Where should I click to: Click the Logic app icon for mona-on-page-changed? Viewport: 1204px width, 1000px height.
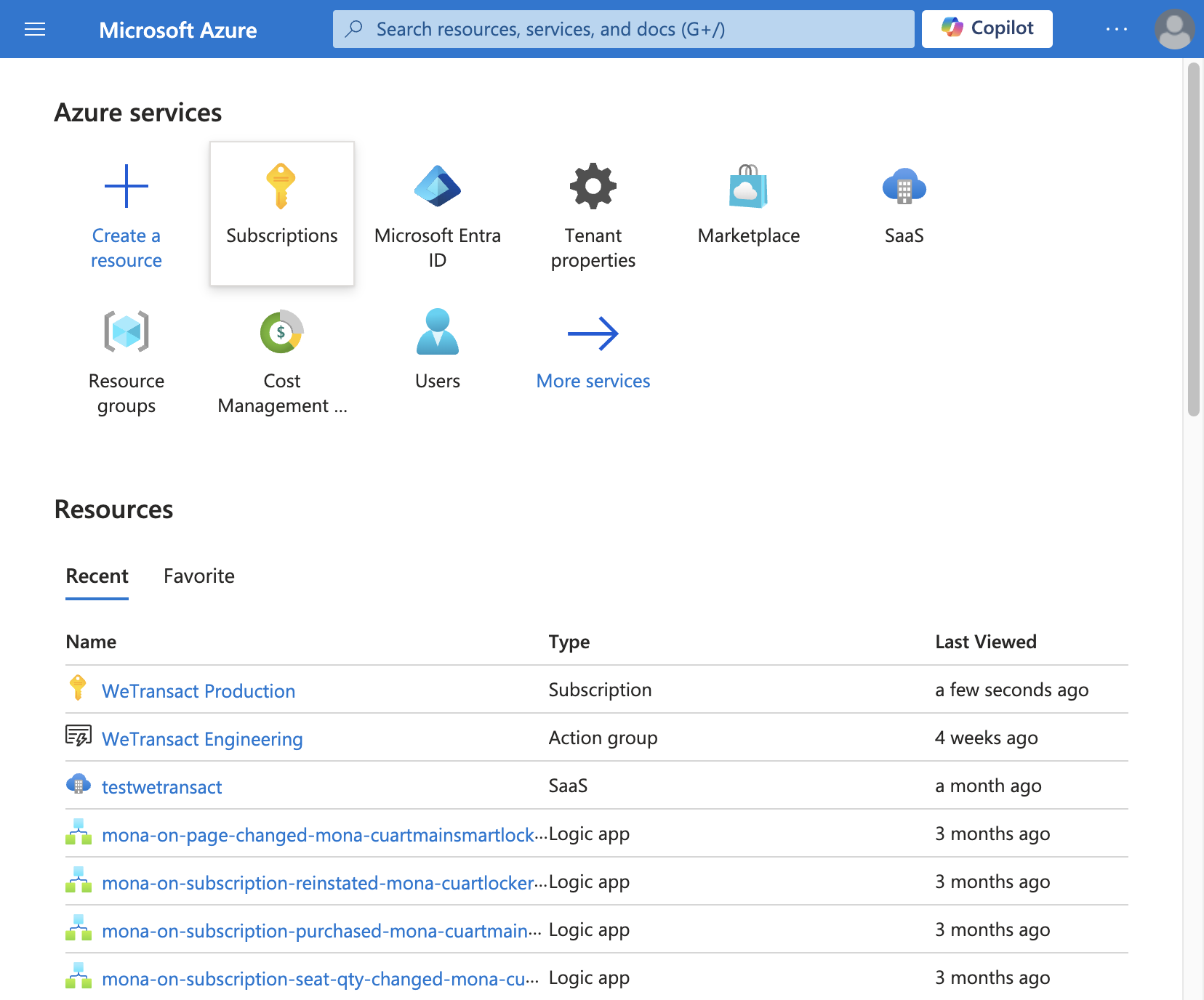coord(79,832)
